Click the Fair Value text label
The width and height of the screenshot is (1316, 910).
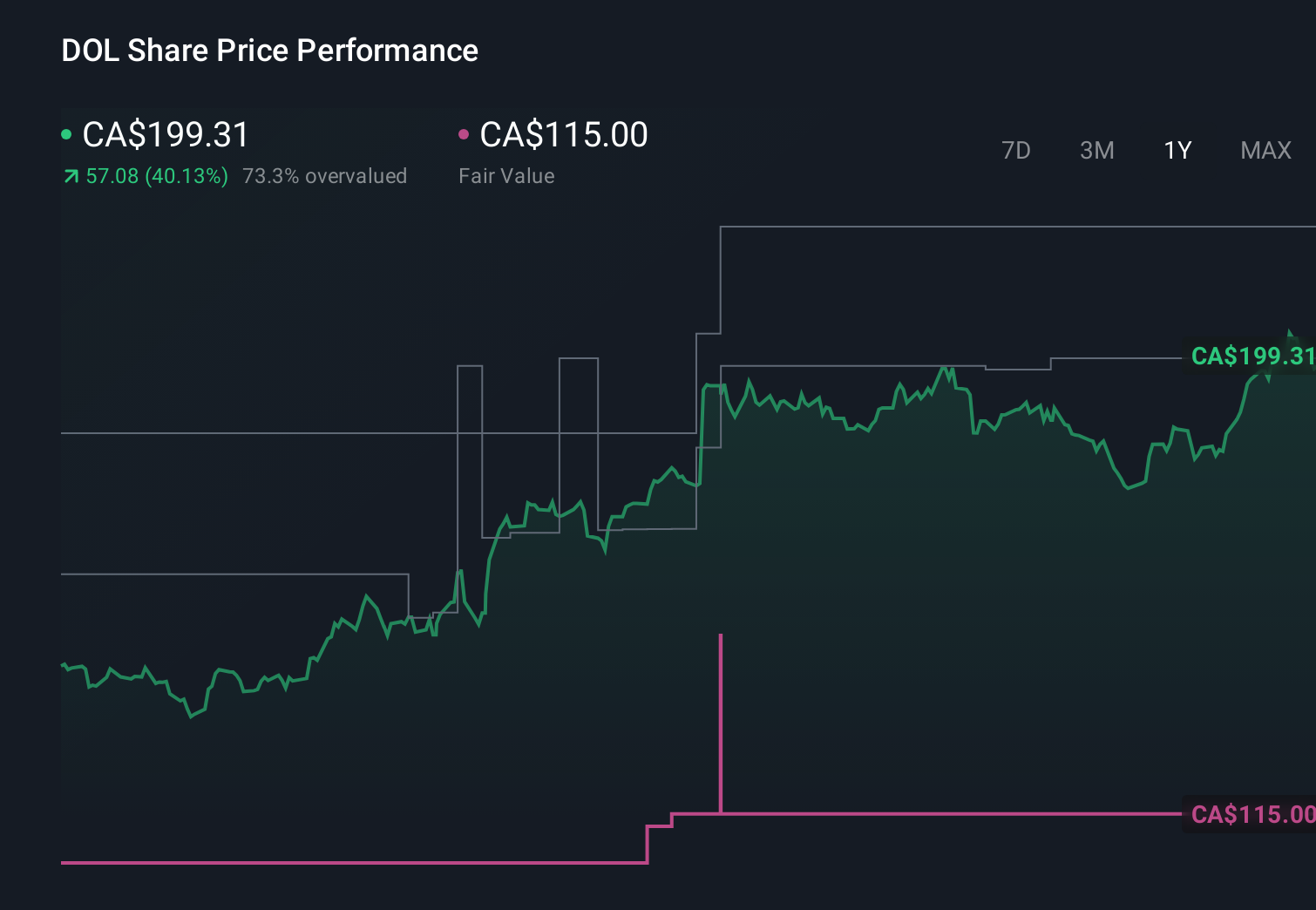click(x=505, y=175)
